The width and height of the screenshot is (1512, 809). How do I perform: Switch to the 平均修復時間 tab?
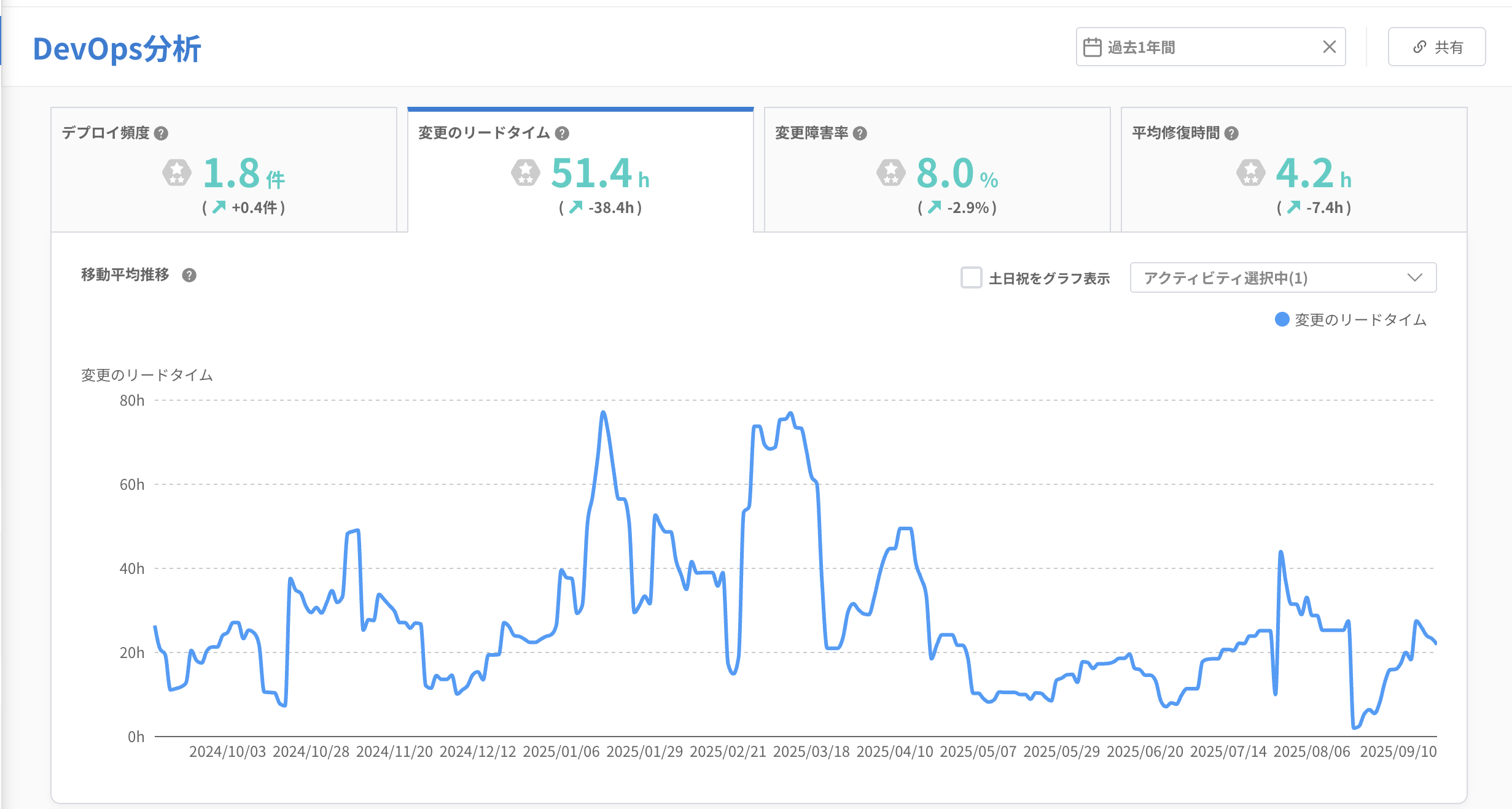(1293, 170)
